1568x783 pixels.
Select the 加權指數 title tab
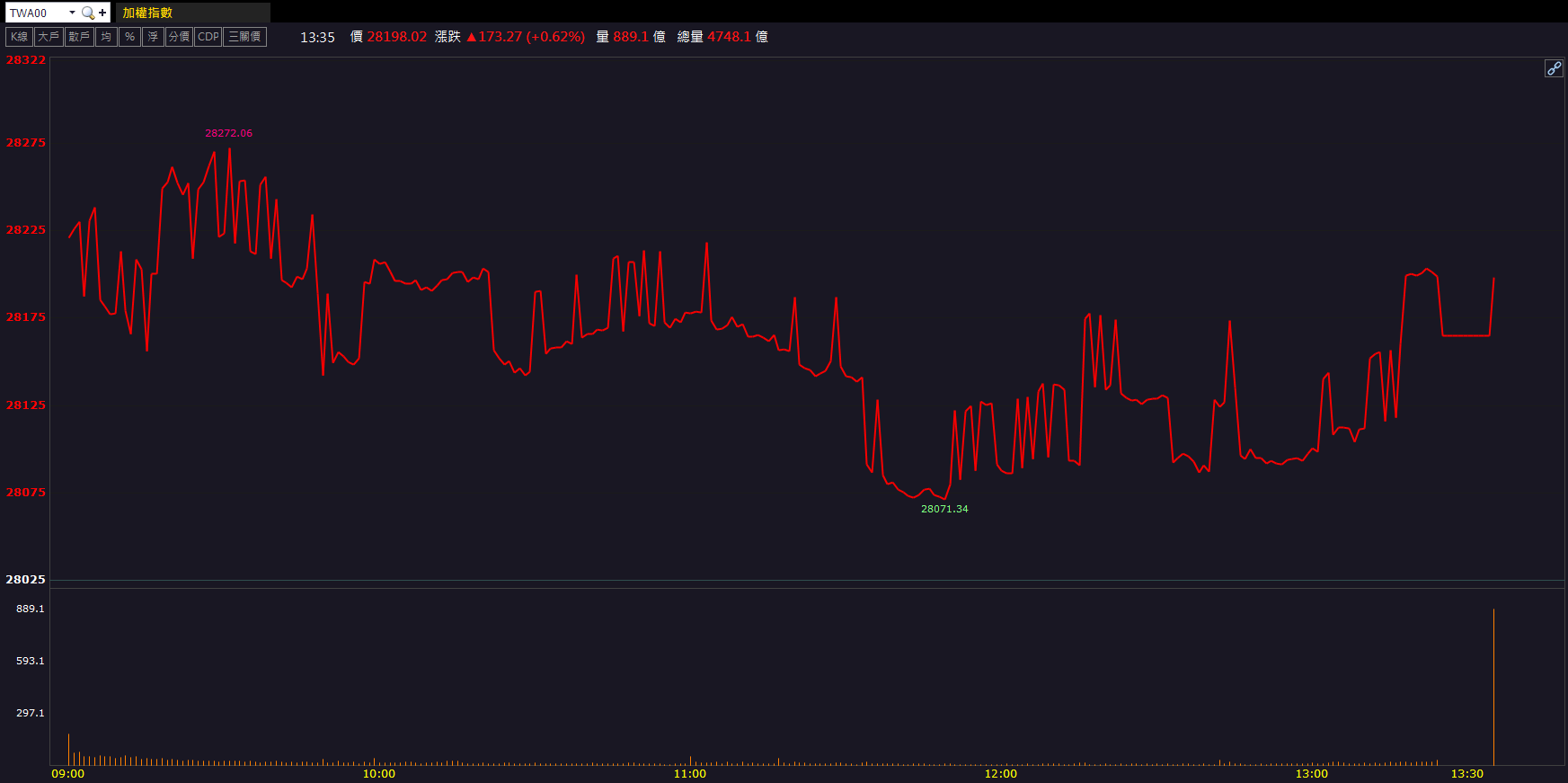[x=148, y=13]
